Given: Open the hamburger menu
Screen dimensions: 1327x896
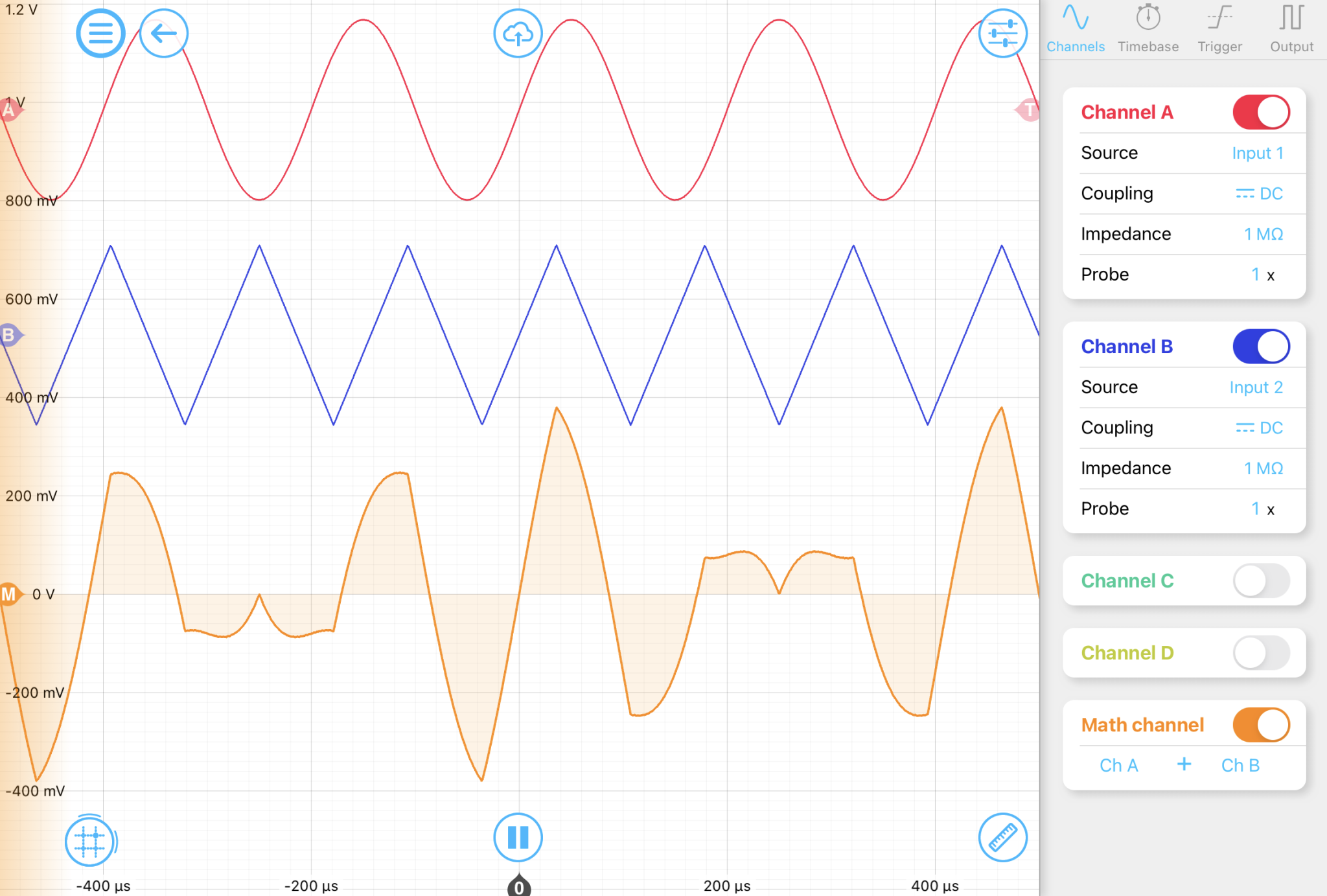Looking at the screenshot, I should 101,34.
